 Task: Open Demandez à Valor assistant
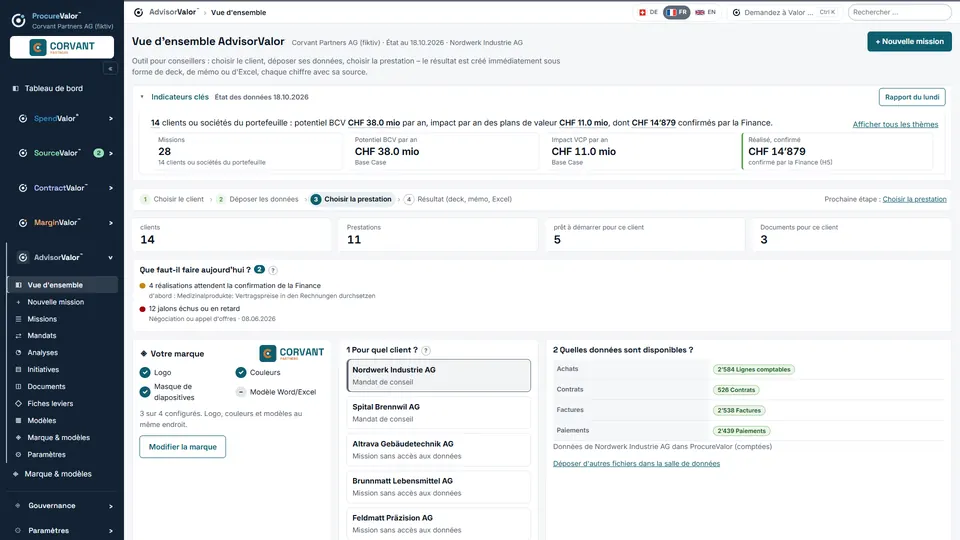point(784,12)
